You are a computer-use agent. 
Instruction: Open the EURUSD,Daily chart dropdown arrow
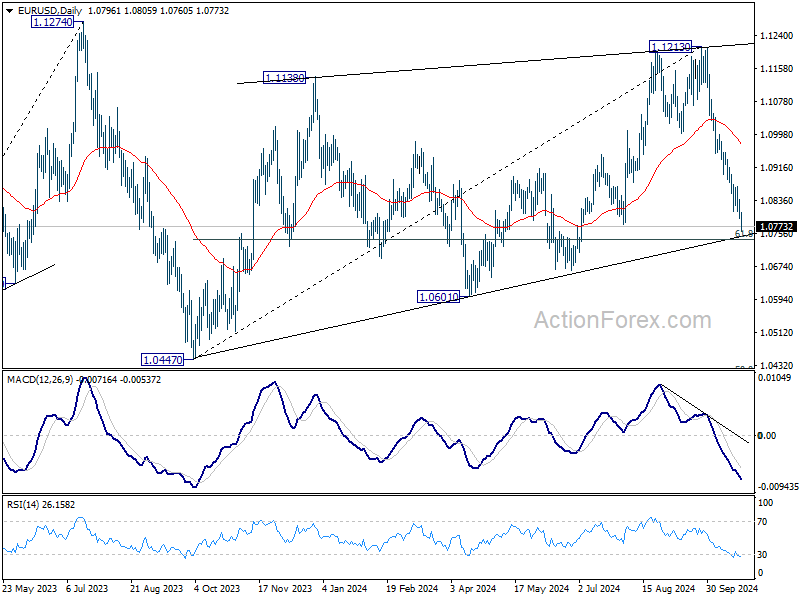pyautogui.click(x=10, y=11)
